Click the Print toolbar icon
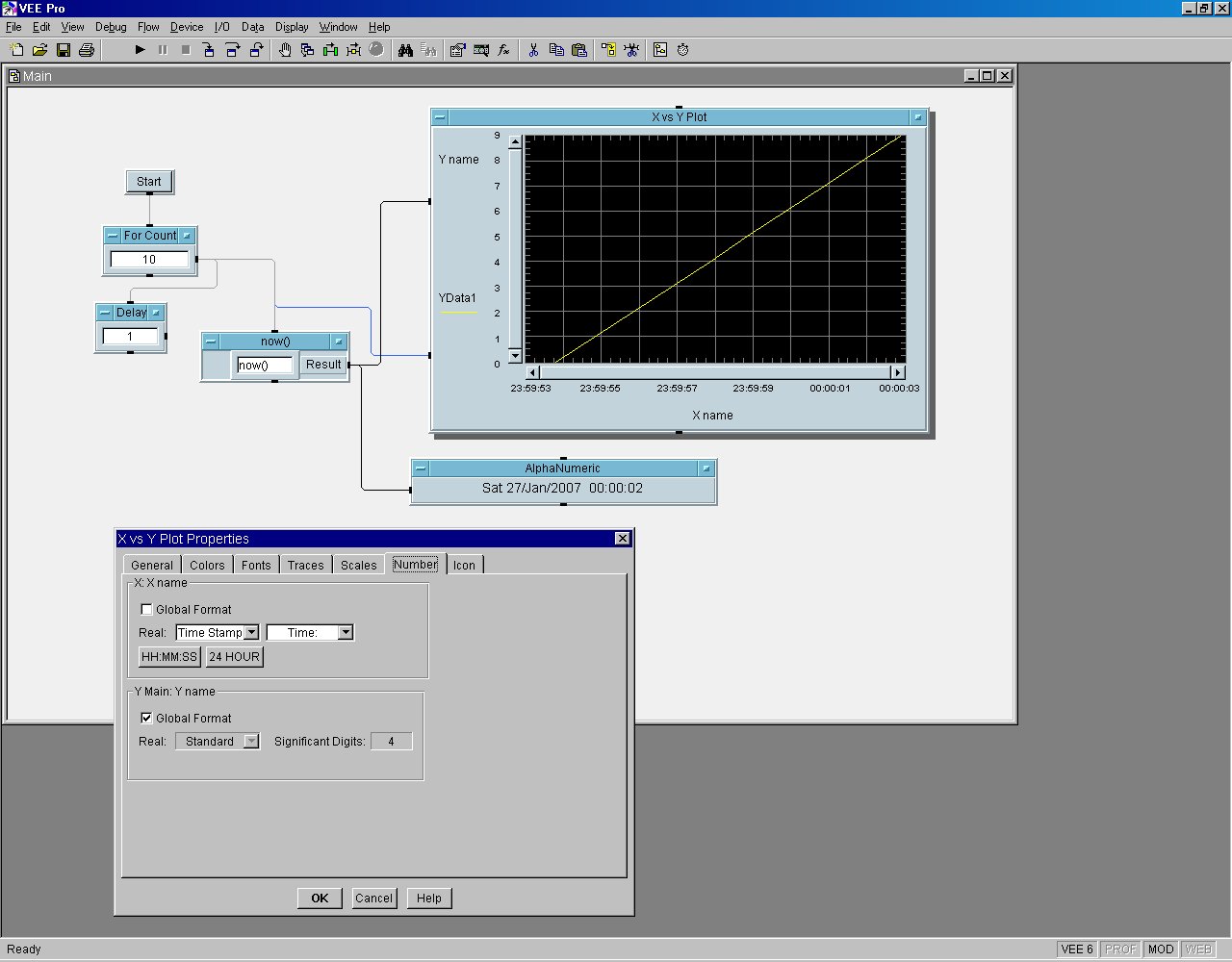The height and width of the screenshot is (962, 1232). (87, 50)
